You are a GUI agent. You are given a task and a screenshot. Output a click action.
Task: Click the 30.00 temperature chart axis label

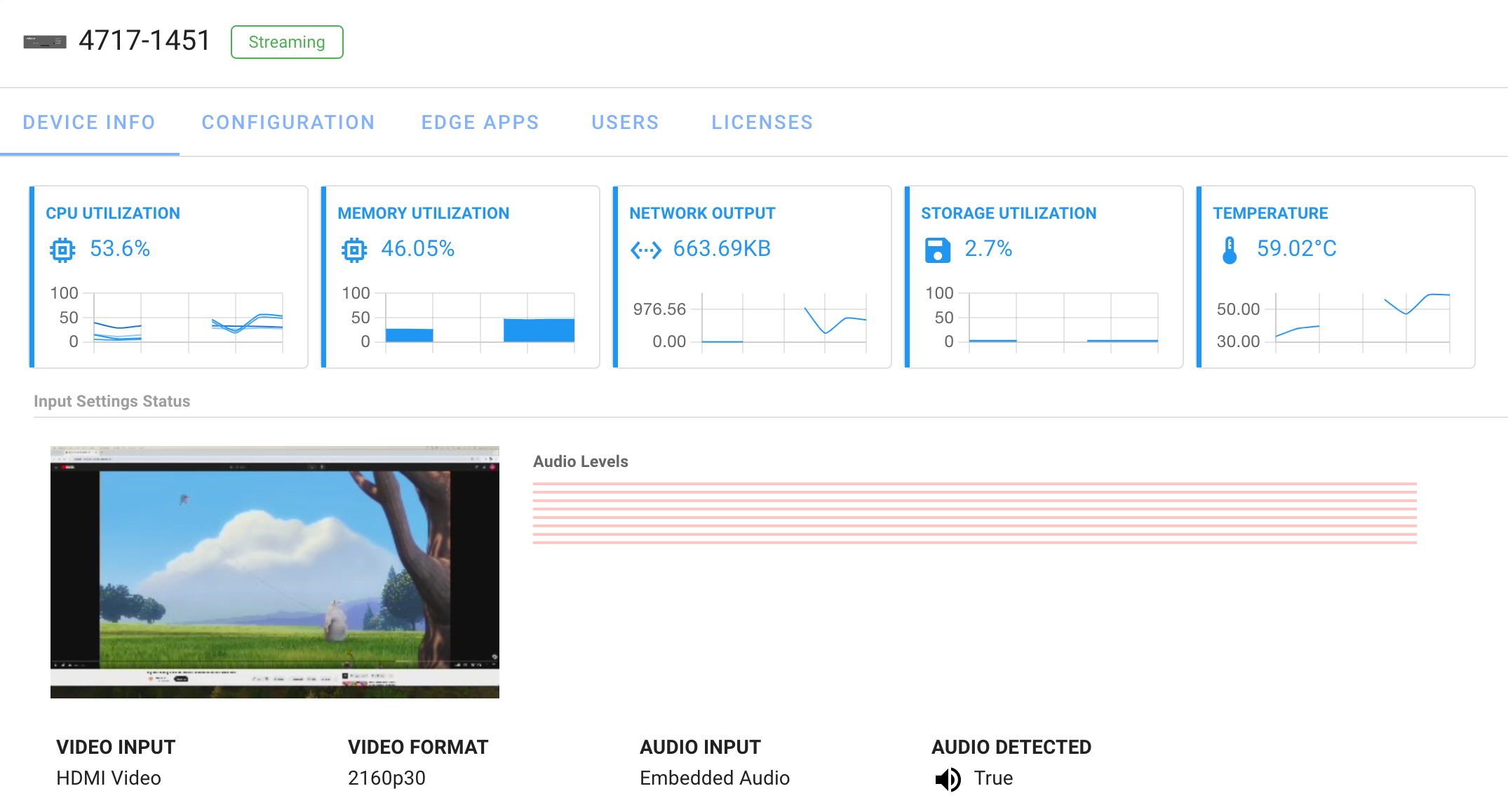click(1238, 341)
